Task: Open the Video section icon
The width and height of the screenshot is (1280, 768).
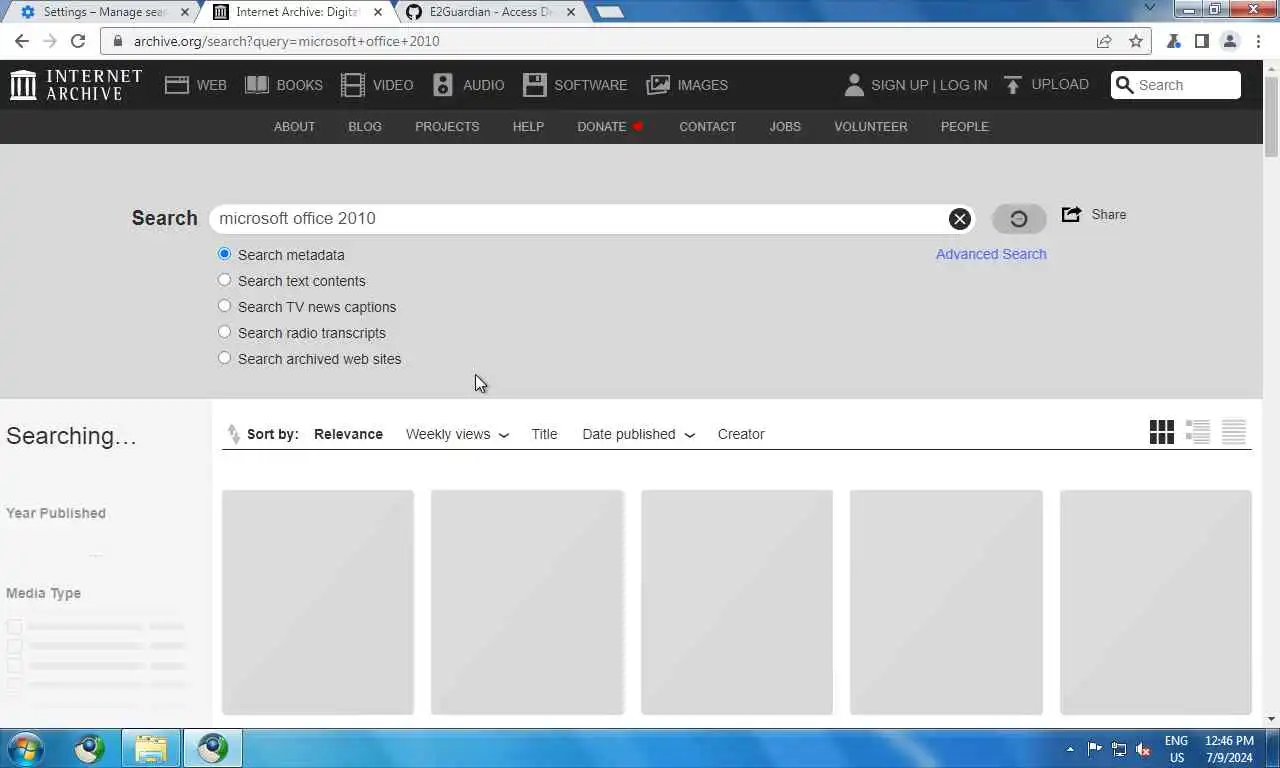Action: 353,85
